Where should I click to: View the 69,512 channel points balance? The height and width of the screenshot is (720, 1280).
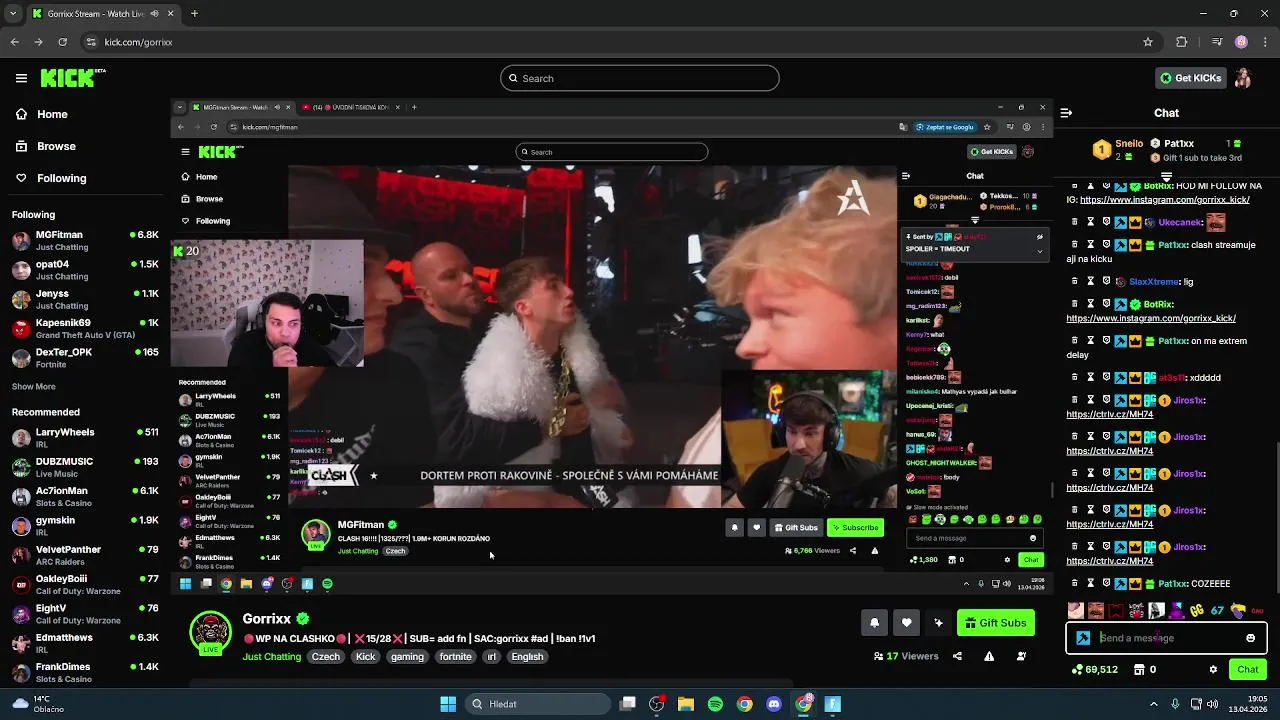click(1093, 670)
